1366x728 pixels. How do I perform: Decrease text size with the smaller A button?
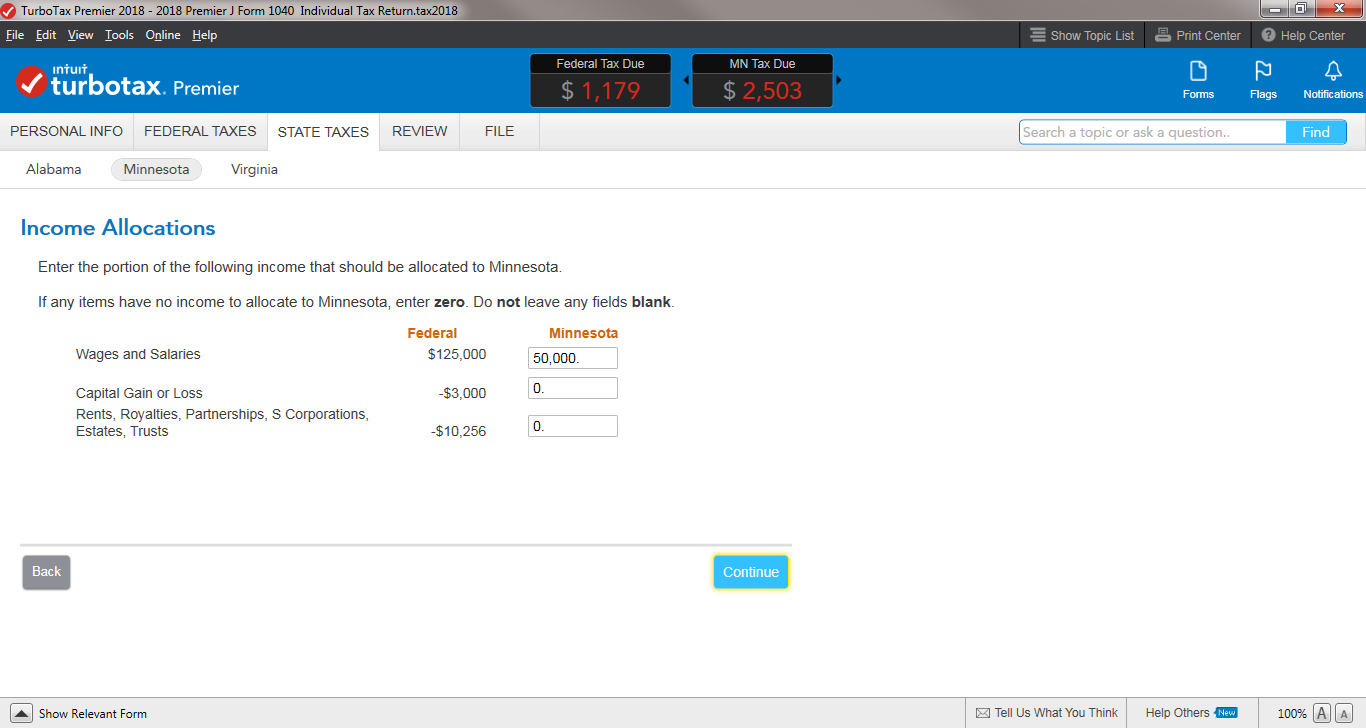[1343, 713]
